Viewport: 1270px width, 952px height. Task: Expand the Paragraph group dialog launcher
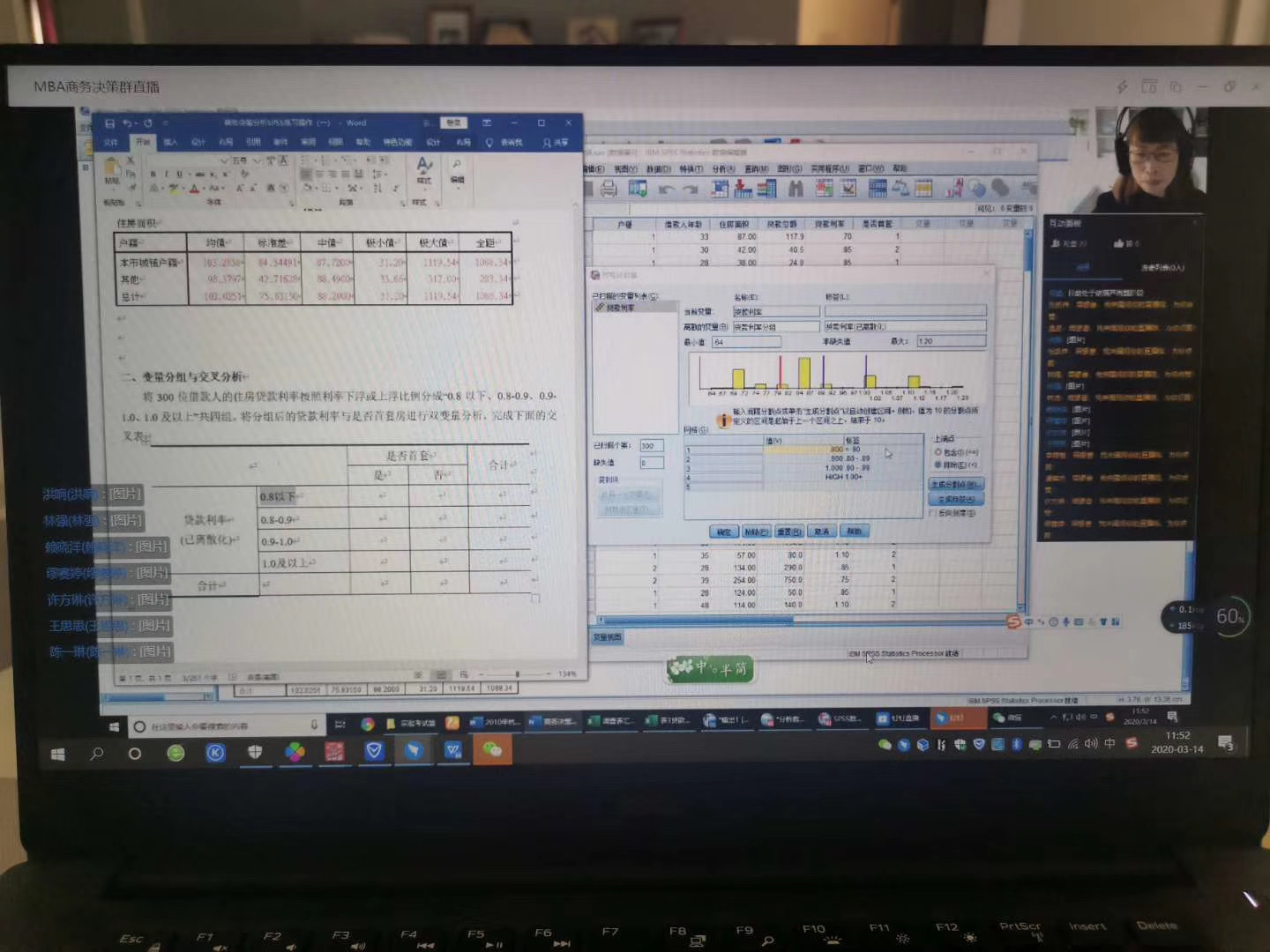click(401, 204)
